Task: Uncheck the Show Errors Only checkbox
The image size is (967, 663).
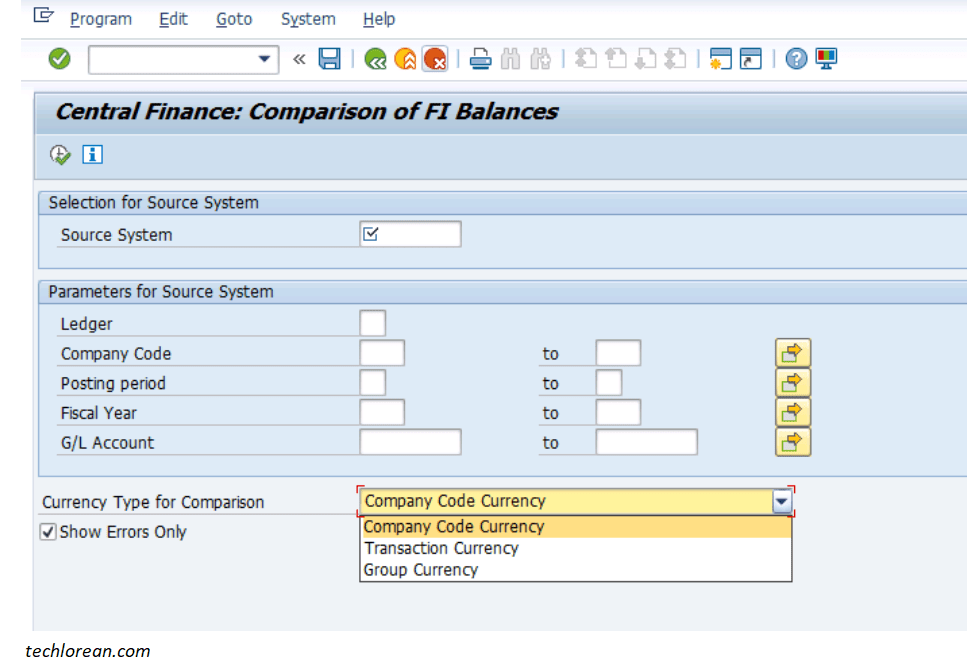Action: (x=48, y=532)
